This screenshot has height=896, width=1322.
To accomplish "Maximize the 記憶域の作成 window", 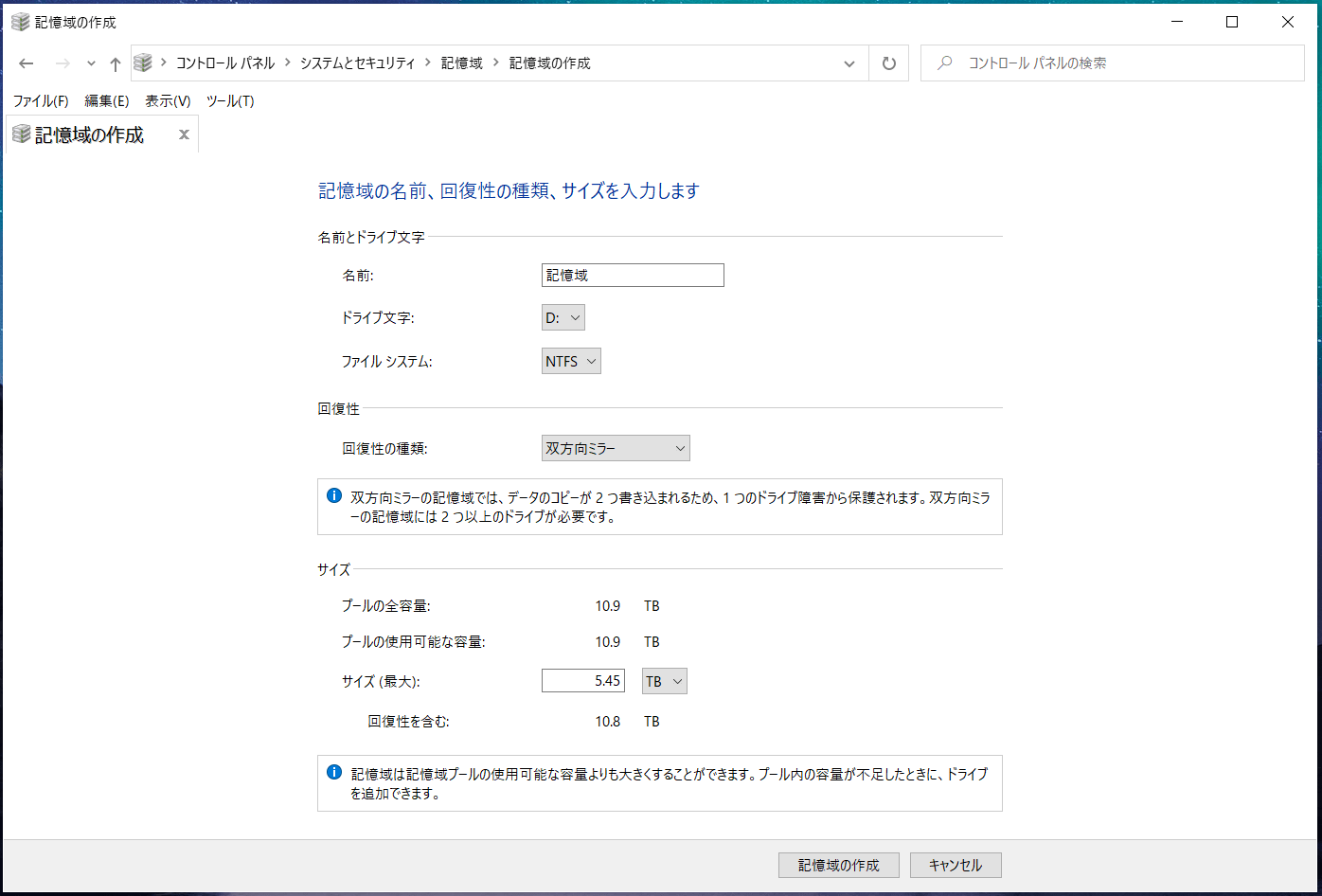I will click(x=1232, y=22).
